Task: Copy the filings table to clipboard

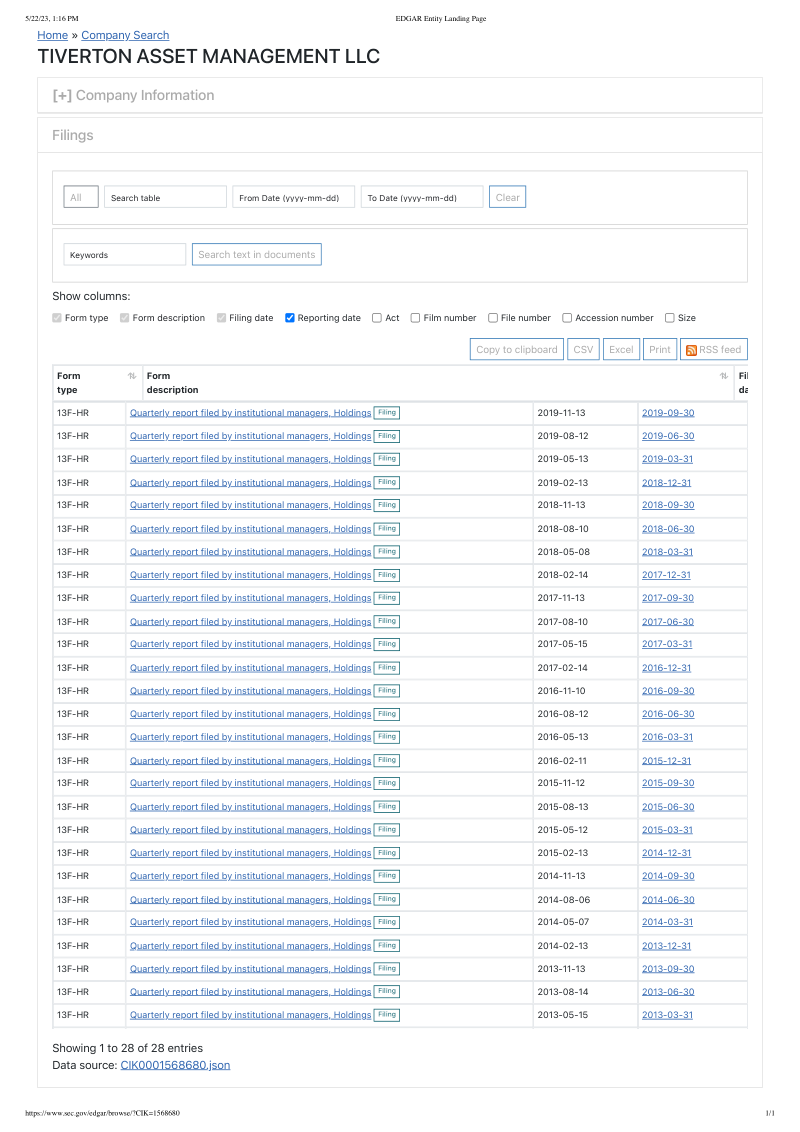Action: point(517,349)
